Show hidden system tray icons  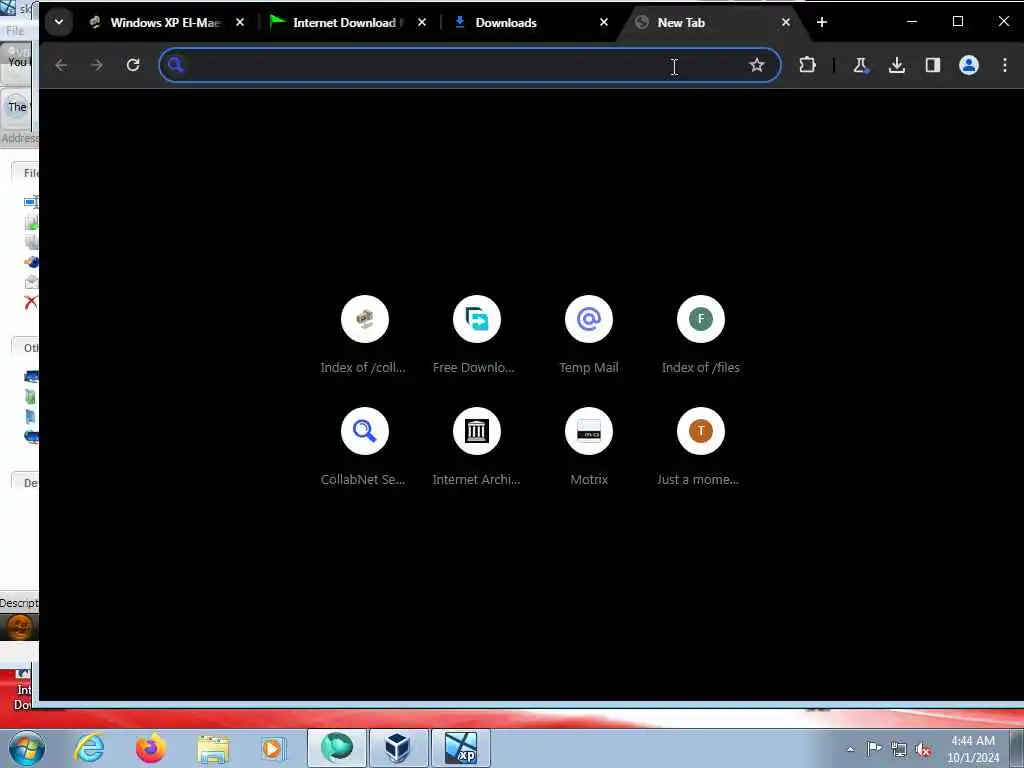click(x=850, y=749)
